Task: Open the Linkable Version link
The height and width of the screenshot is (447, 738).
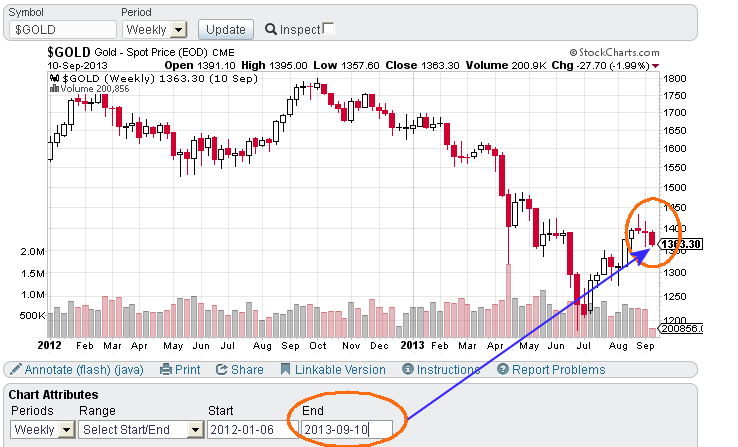Action: pyautogui.click(x=340, y=370)
